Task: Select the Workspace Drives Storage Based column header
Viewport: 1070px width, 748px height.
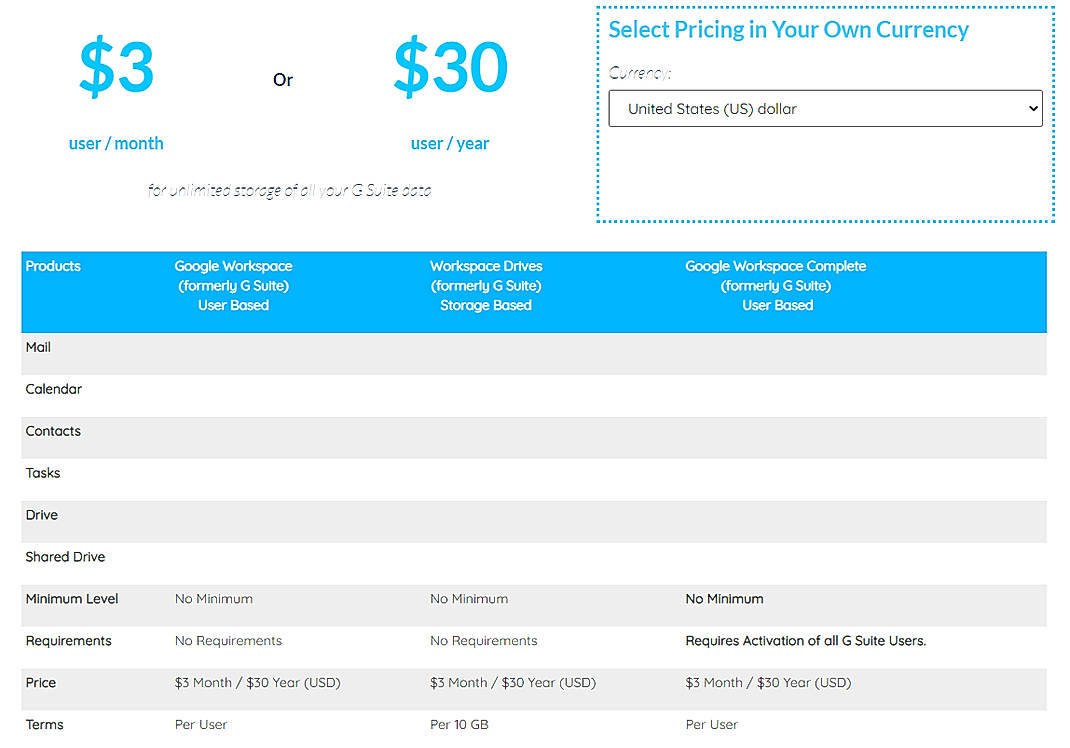Action: coord(486,285)
